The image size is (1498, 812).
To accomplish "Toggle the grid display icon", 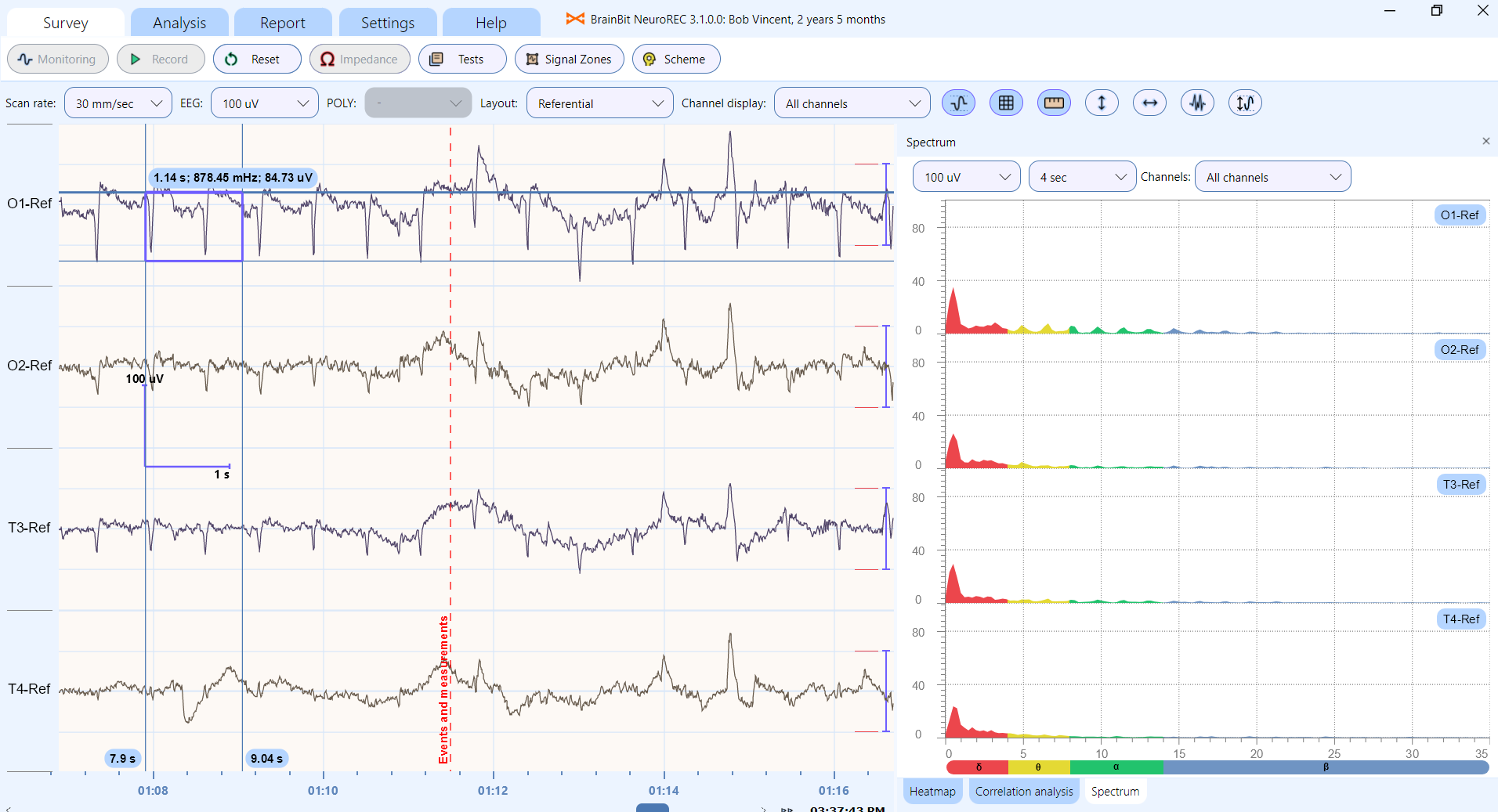I will point(1006,103).
